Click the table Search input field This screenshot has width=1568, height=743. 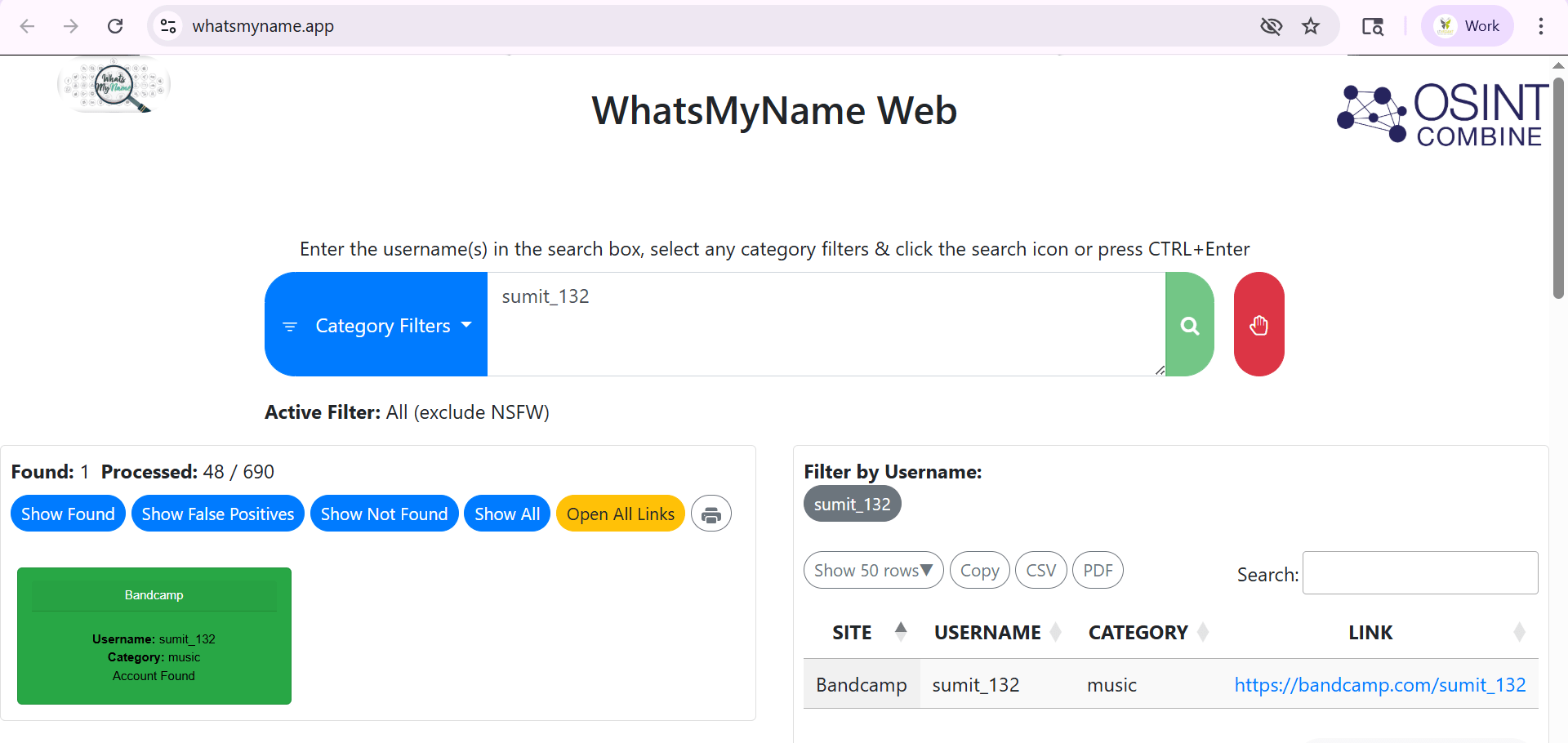pos(1420,573)
